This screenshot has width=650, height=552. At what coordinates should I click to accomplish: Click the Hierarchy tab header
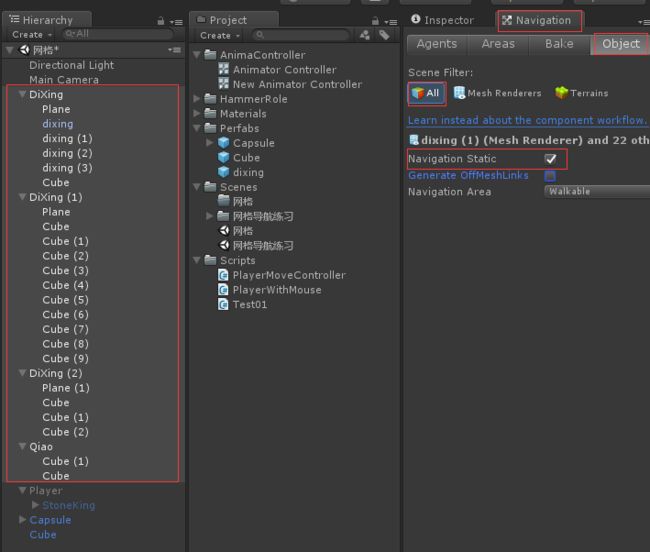(x=47, y=20)
